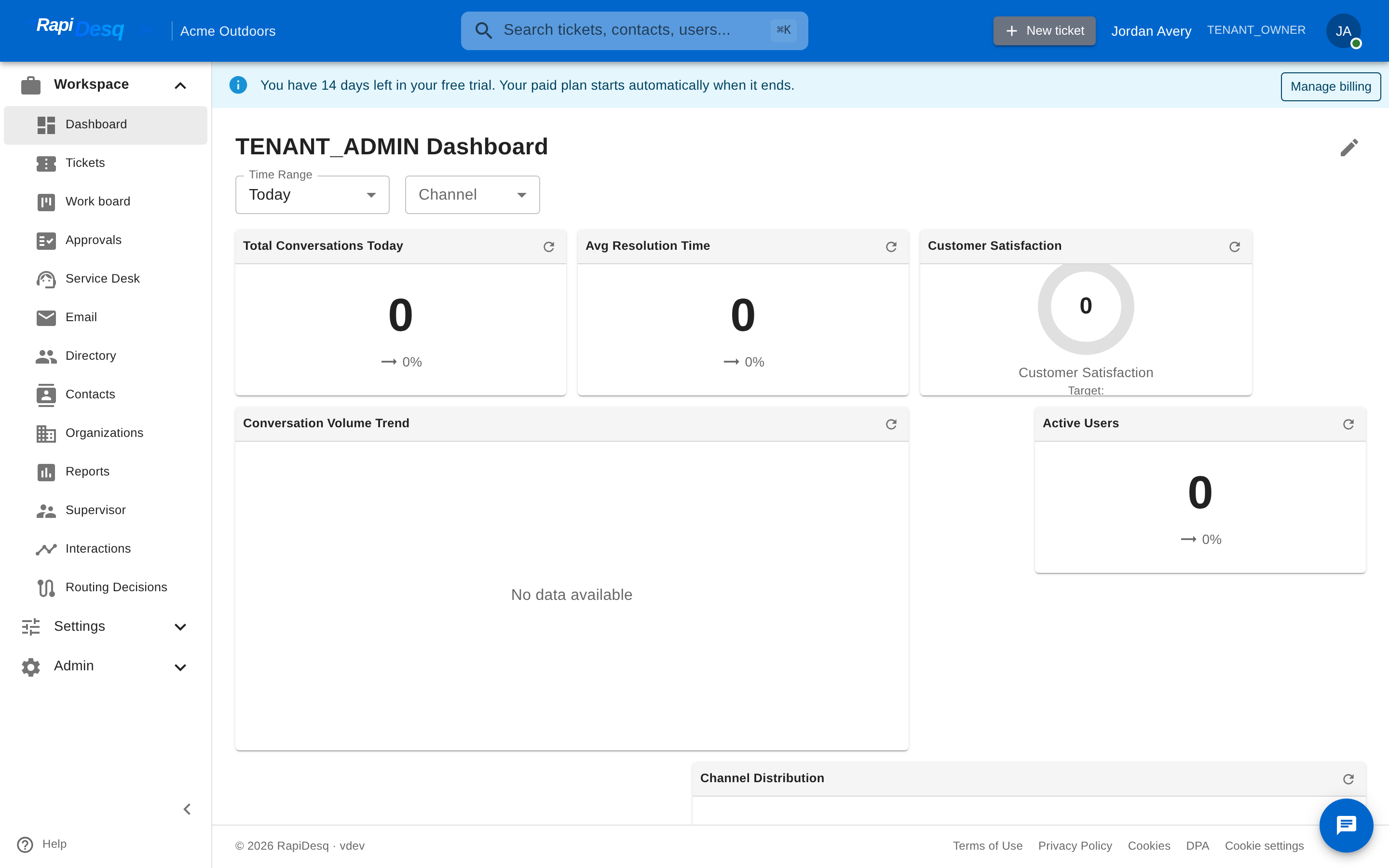
Task: Collapse the Workspace section chevron
Action: click(180, 85)
